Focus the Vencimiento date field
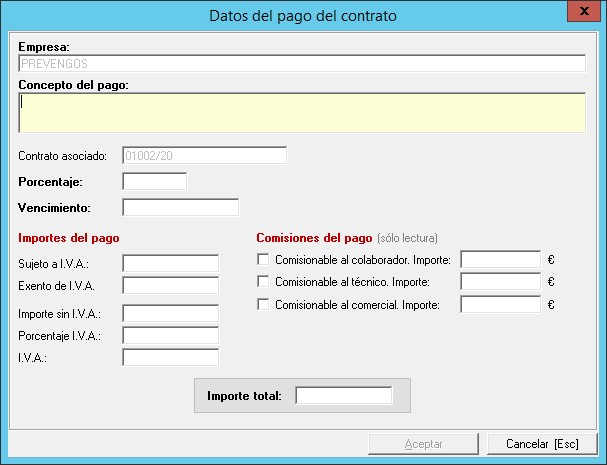This screenshot has width=607, height=465. [180, 207]
